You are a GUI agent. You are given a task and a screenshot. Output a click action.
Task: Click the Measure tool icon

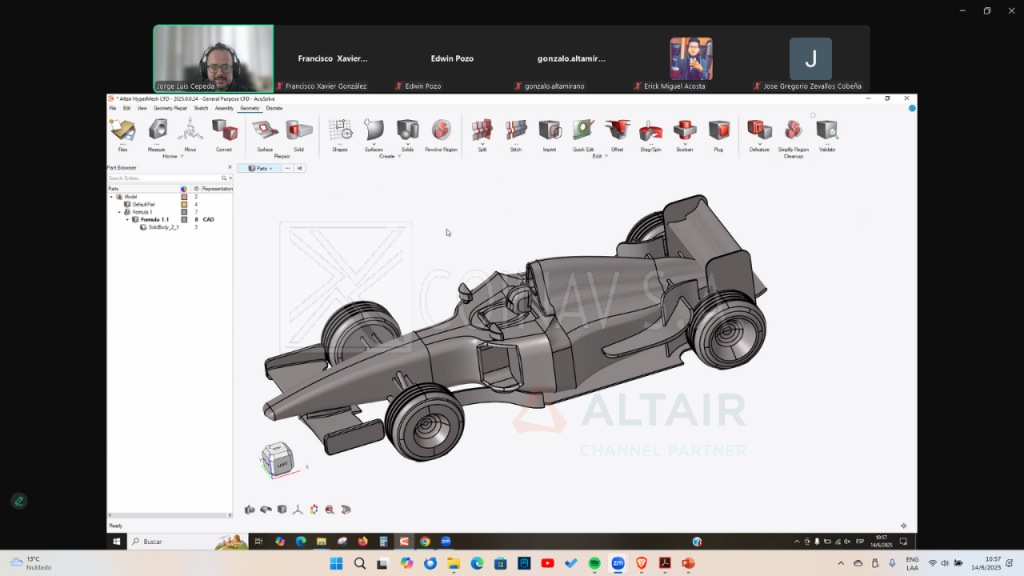(157, 130)
